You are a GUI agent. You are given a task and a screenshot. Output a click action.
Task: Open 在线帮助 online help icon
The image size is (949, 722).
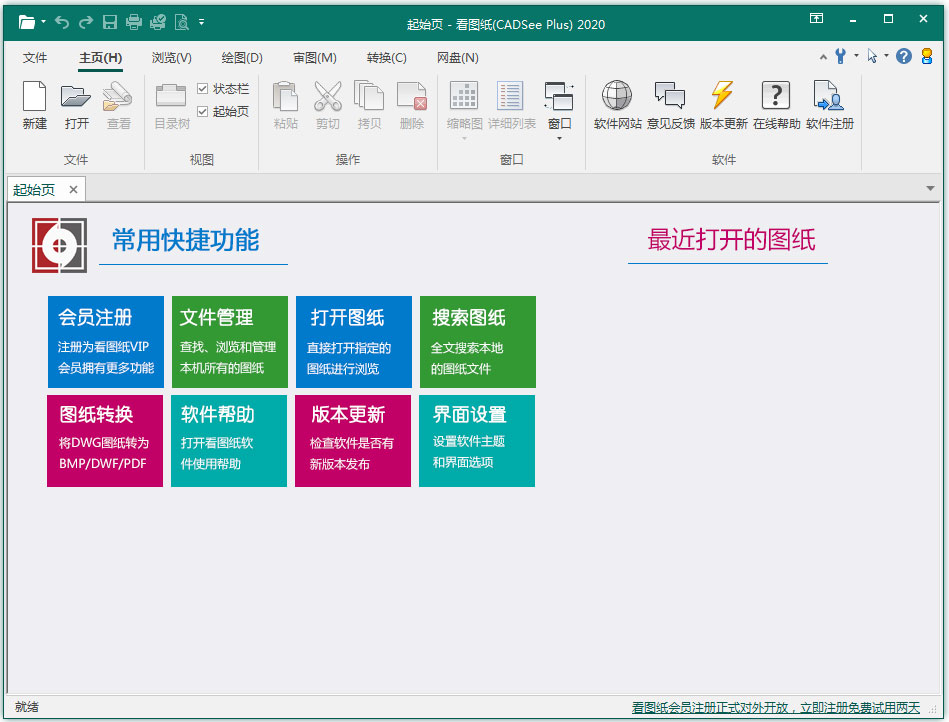pos(776,97)
